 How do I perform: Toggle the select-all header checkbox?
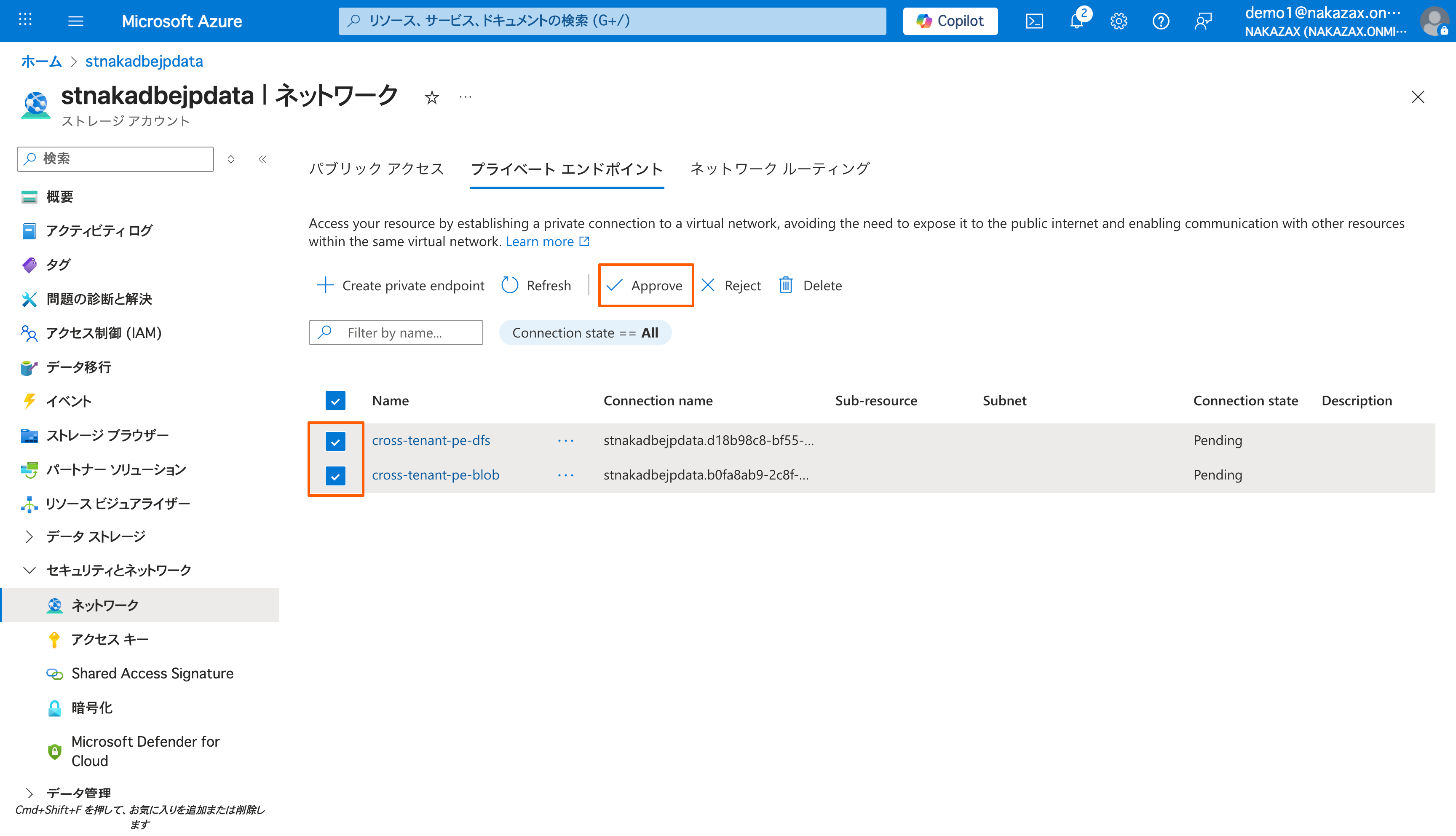click(335, 400)
